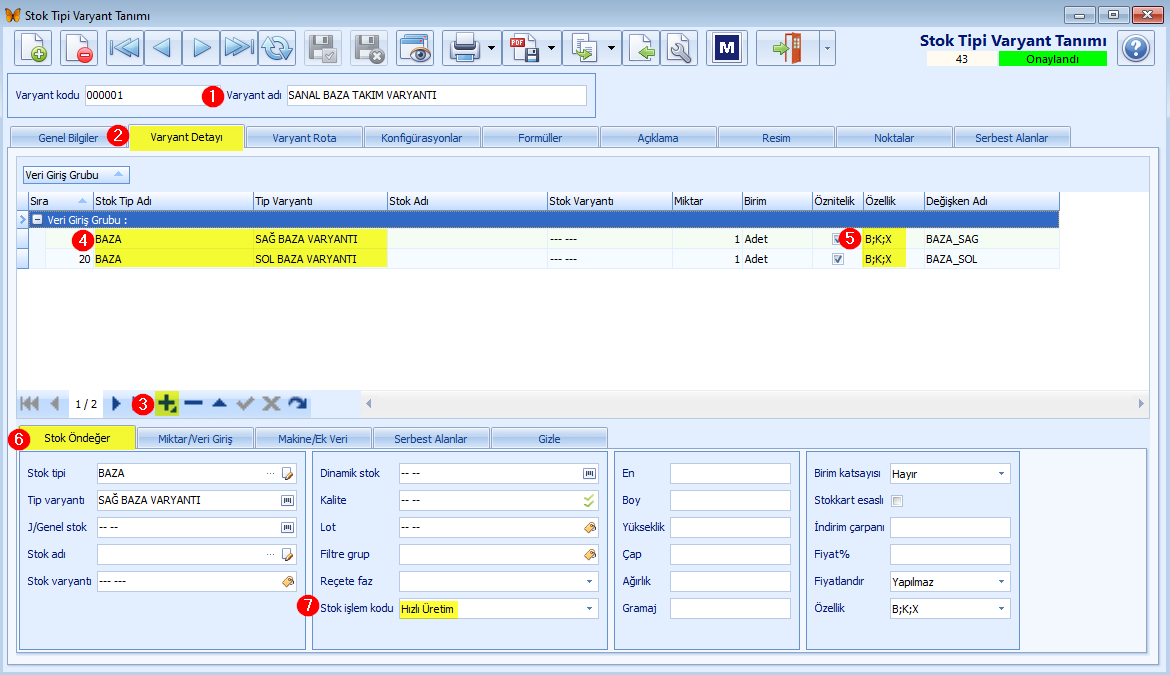
Task: Click Veri Giriş Grubu grouping button
Action: [x=76, y=175]
